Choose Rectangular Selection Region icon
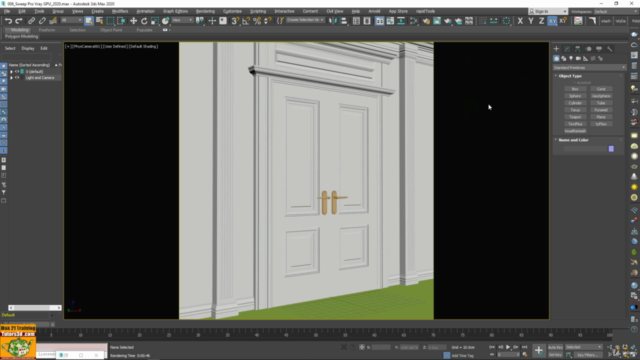640x360 pixels. pos(110,21)
